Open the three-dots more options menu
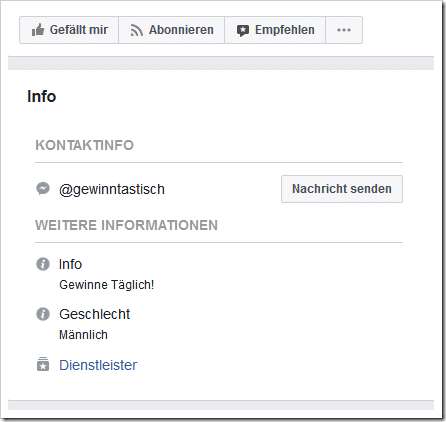The height and width of the screenshot is (422, 446). 344,30
